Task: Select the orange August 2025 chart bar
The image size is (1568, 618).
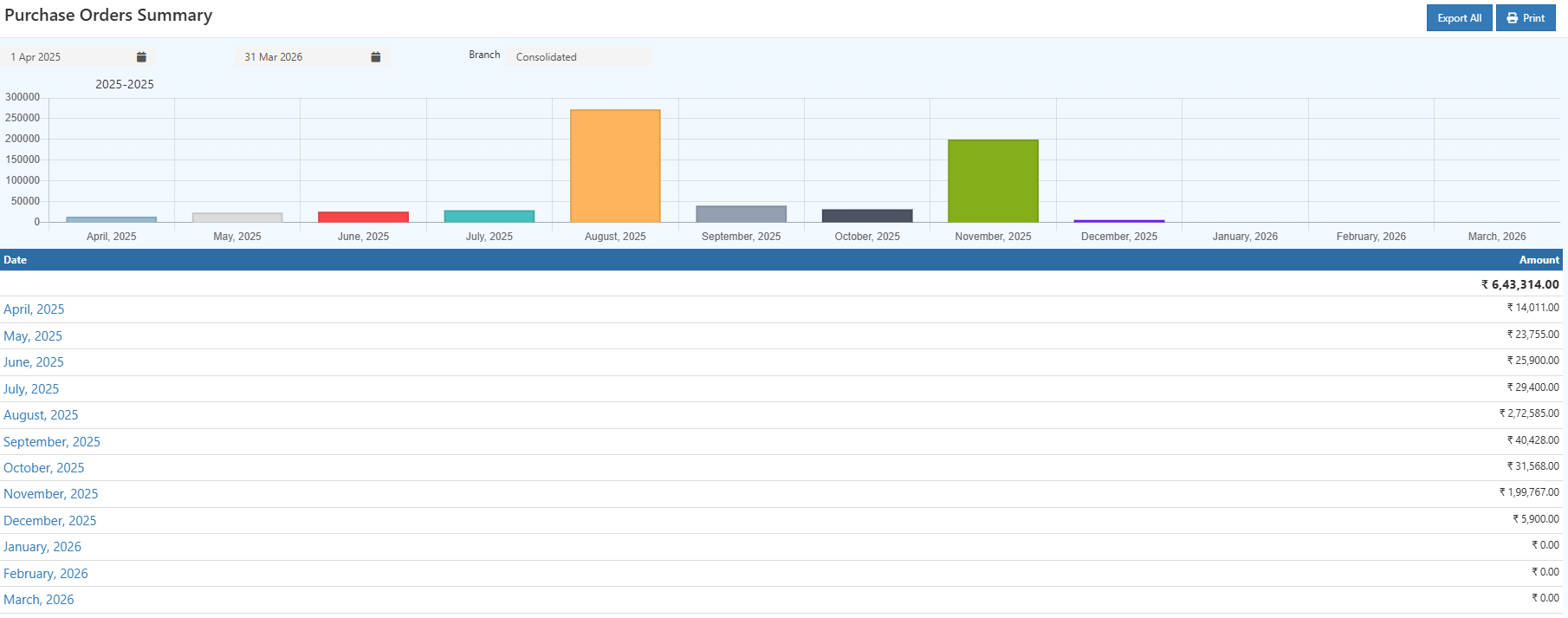Action: [615, 166]
